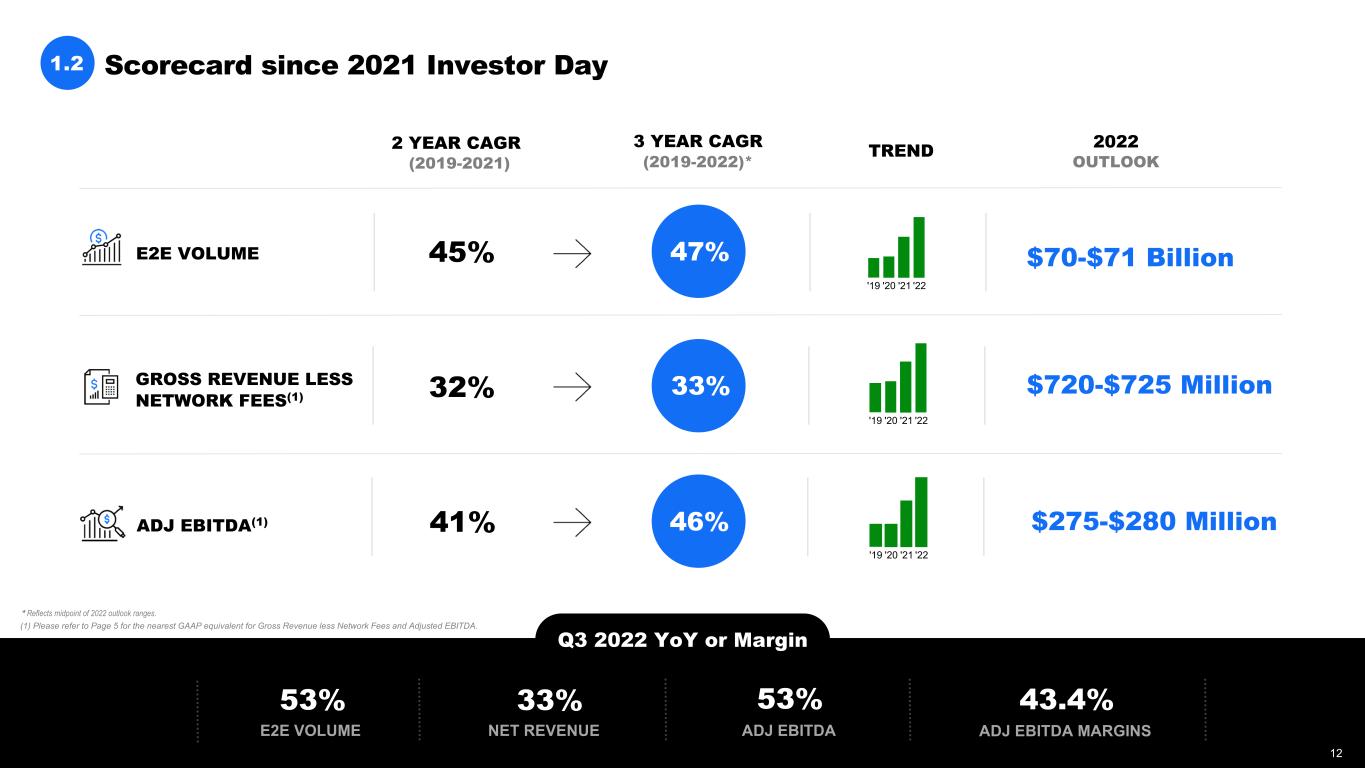Image resolution: width=1365 pixels, height=768 pixels.
Task: Click the 53% E2E Volume figure
Action: (312, 699)
